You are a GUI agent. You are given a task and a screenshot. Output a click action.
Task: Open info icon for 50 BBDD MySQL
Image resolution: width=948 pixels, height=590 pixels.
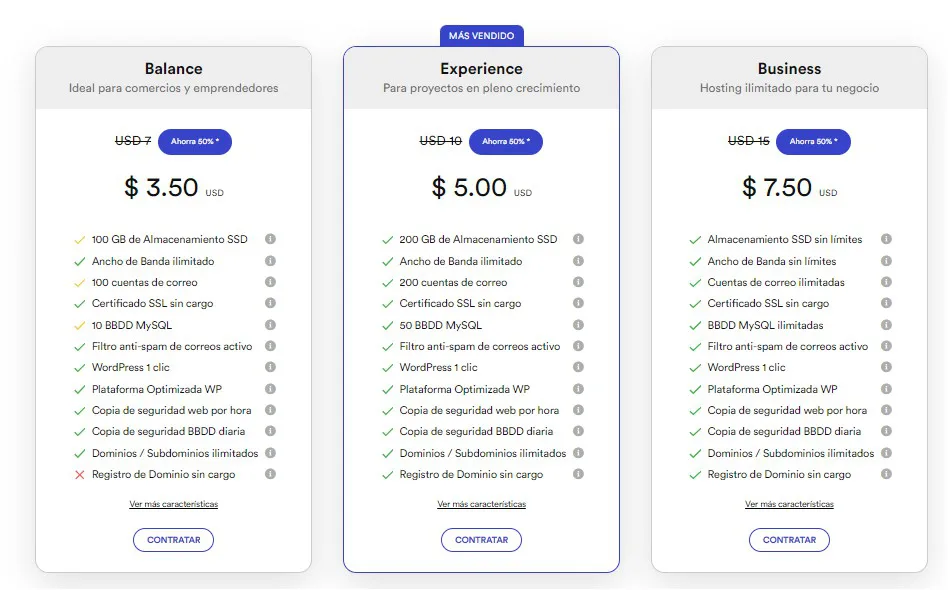(579, 324)
